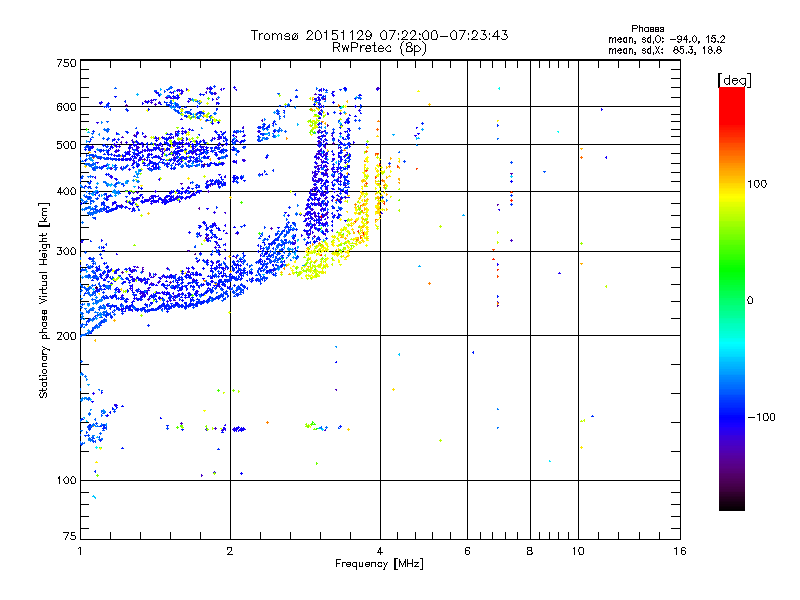Click the y-axis label "500"

pyautogui.click(x=66, y=145)
